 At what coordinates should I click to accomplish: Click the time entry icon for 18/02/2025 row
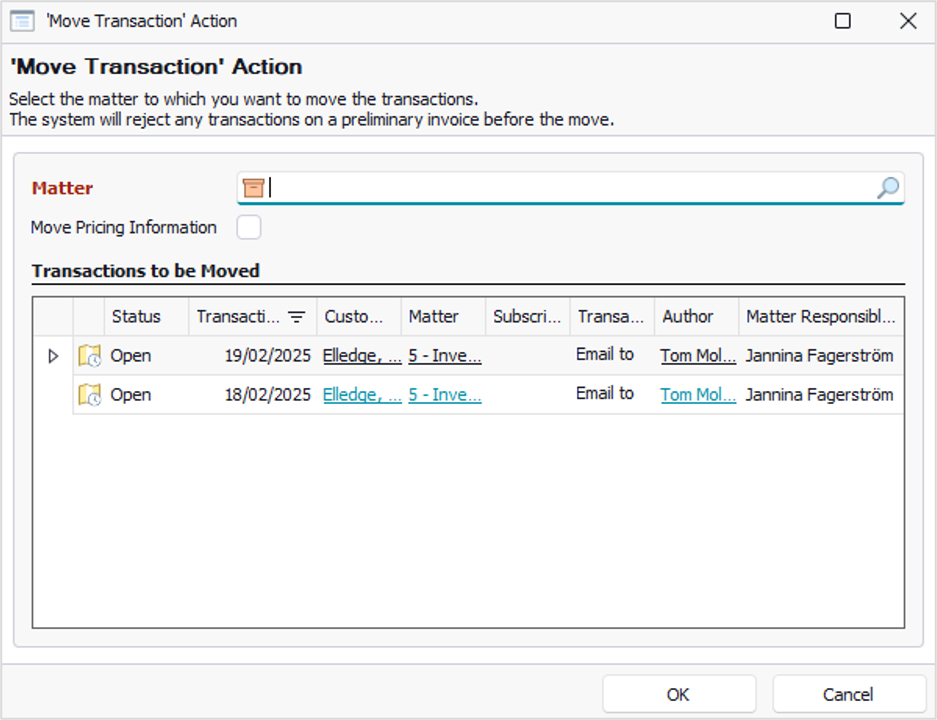click(x=90, y=394)
